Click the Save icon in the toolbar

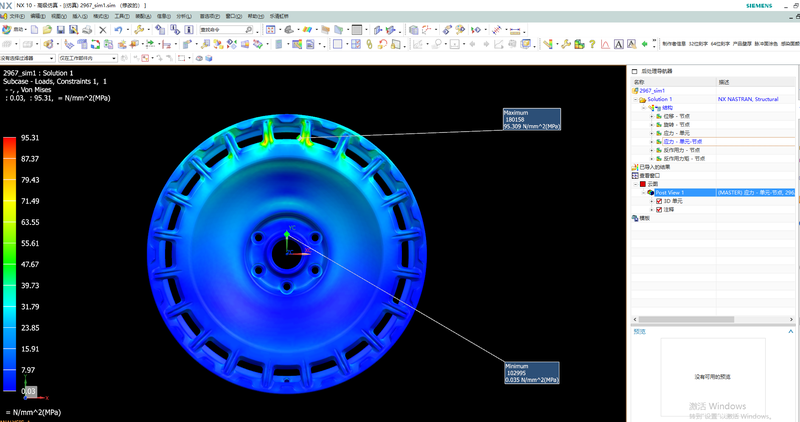pyautogui.click(x=60, y=30)
